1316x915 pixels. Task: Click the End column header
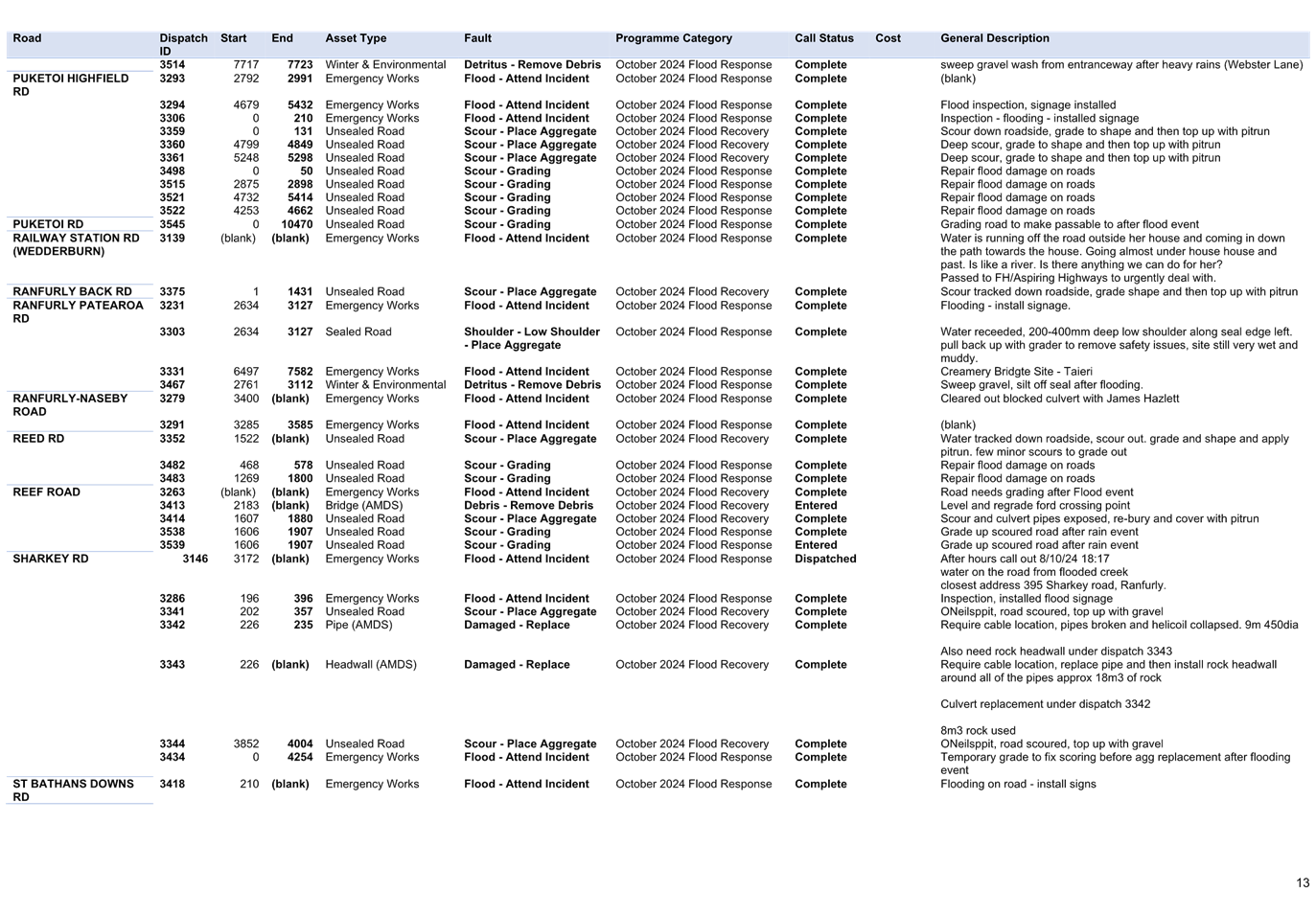point(281,37)
